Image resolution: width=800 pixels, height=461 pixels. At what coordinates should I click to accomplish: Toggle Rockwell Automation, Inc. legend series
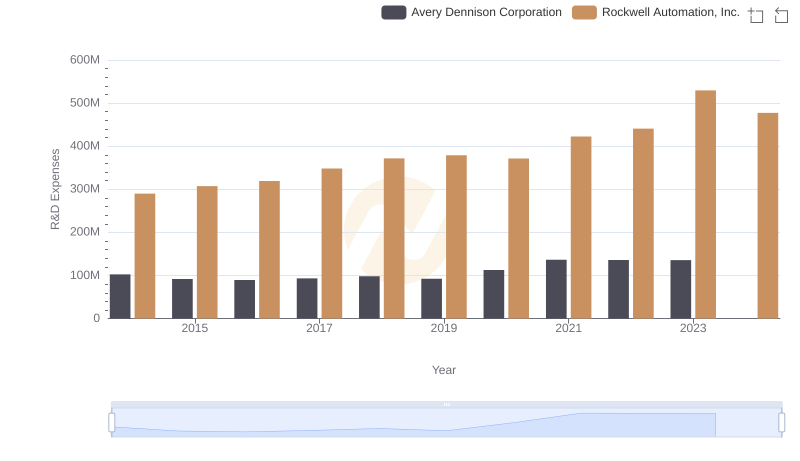click(656, 12)
